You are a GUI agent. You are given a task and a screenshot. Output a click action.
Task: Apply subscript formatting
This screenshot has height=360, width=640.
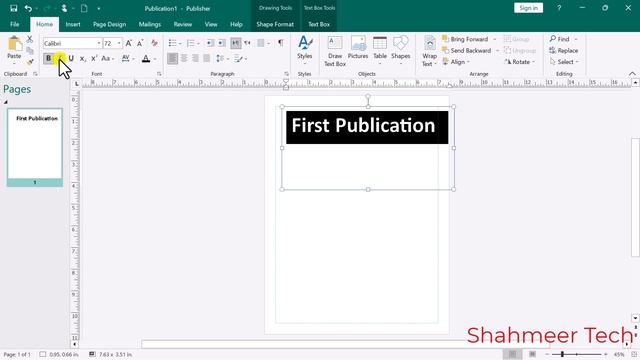coord(82,59)
